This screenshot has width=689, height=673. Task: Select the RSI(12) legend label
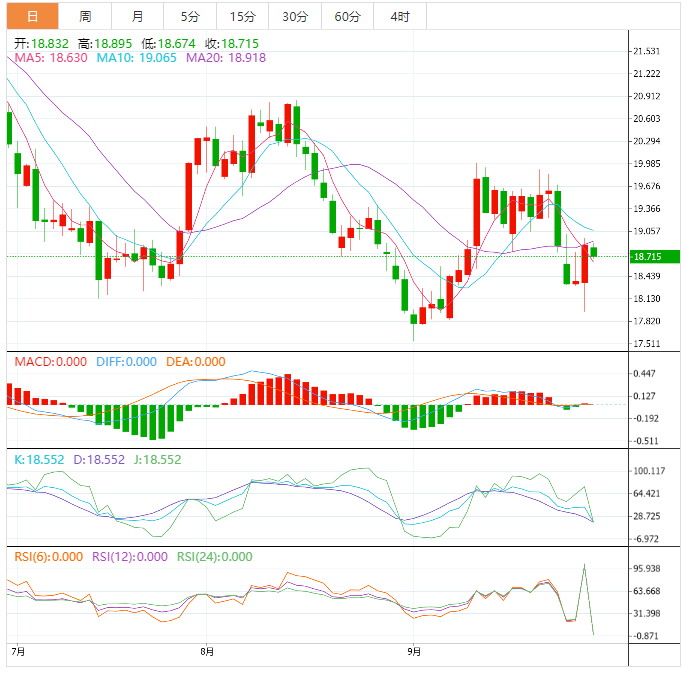point(132,557)
